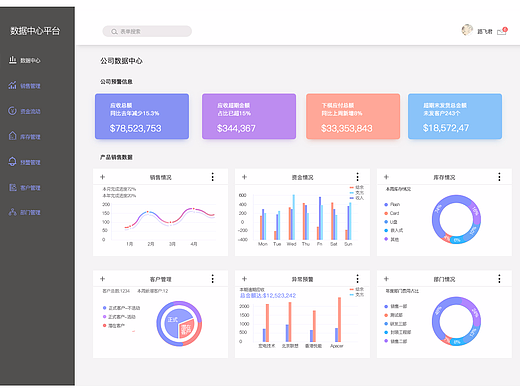Viewport: 520px width, 390px height.
Task: Click plus icon on 客户管理 card
Action: click(x=103, y=279)
